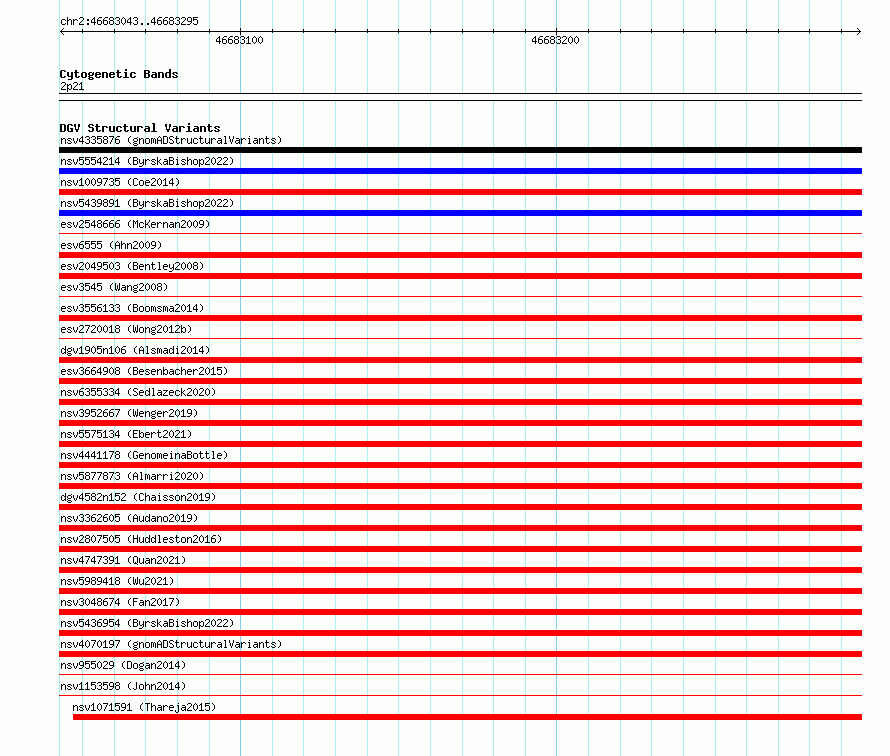Open variant nsv3362605 (Audano2019)
The height and width of the screenshot is (756, 890).
129,518
